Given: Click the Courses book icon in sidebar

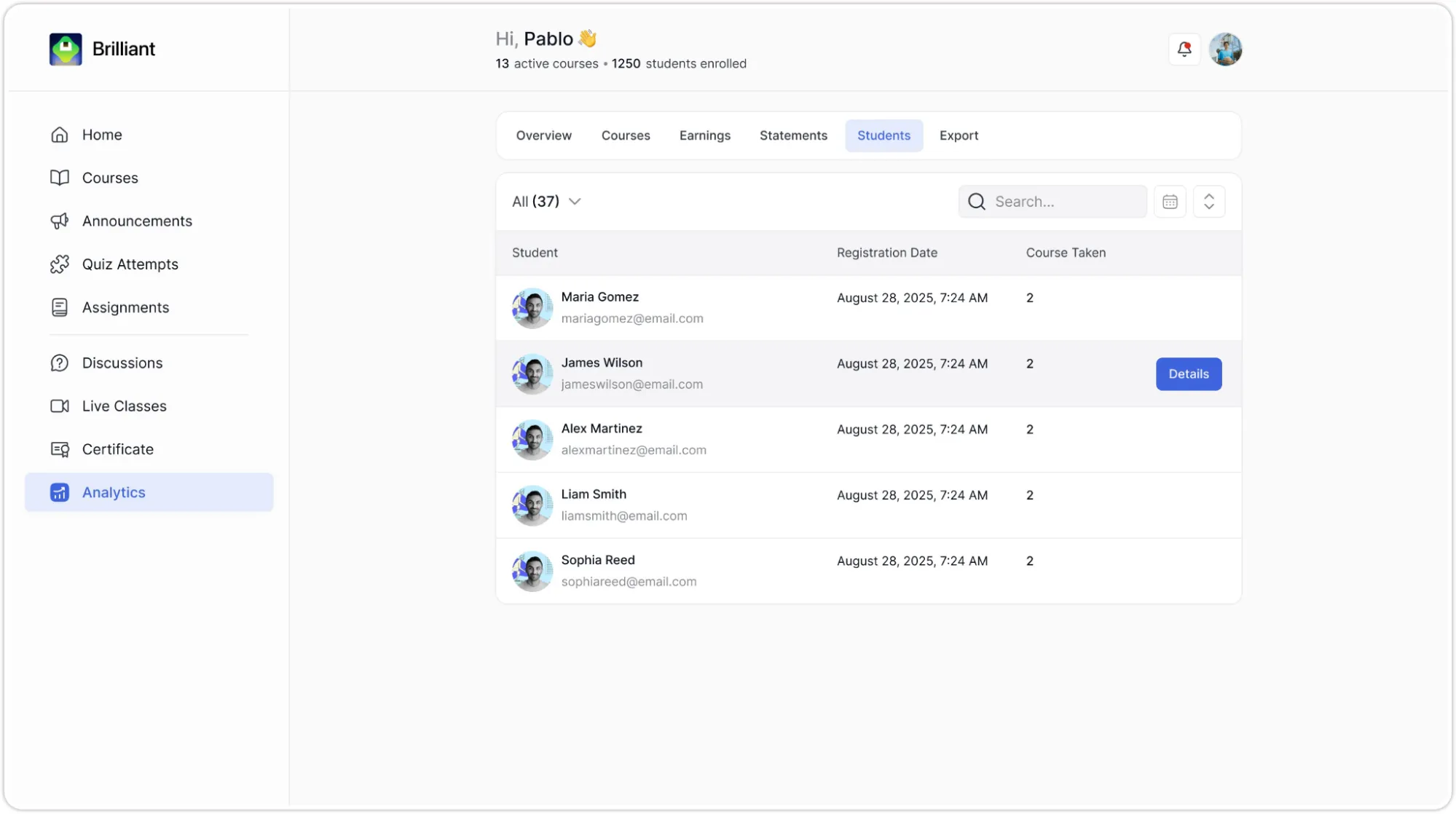Looking at the screenshot, I should point(60,178).
